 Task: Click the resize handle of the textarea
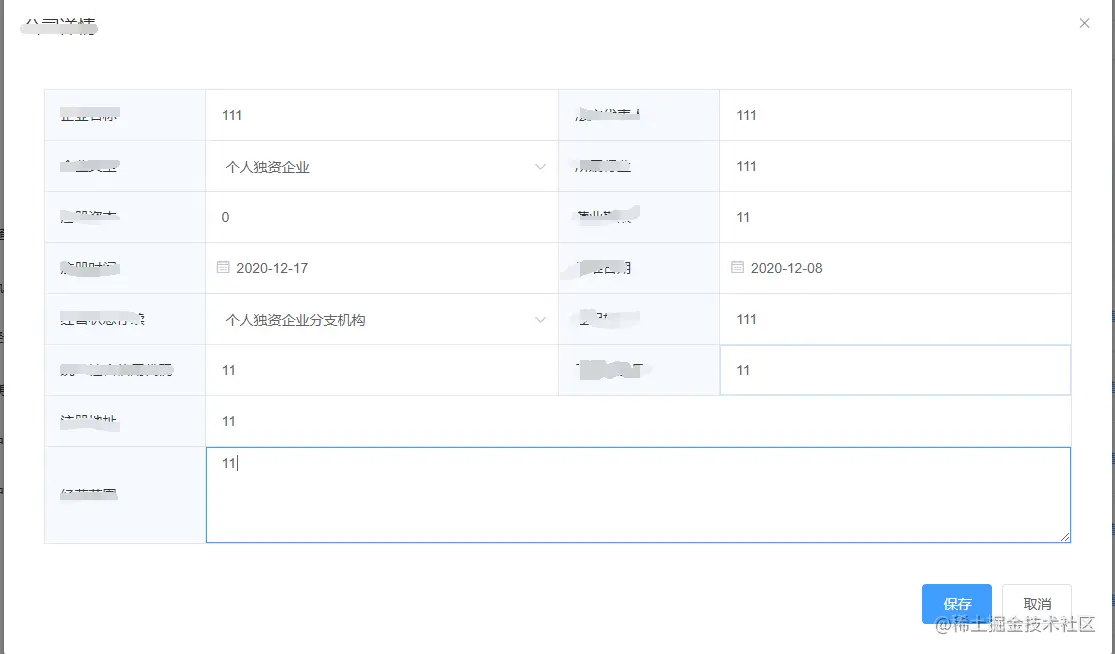1065,537
